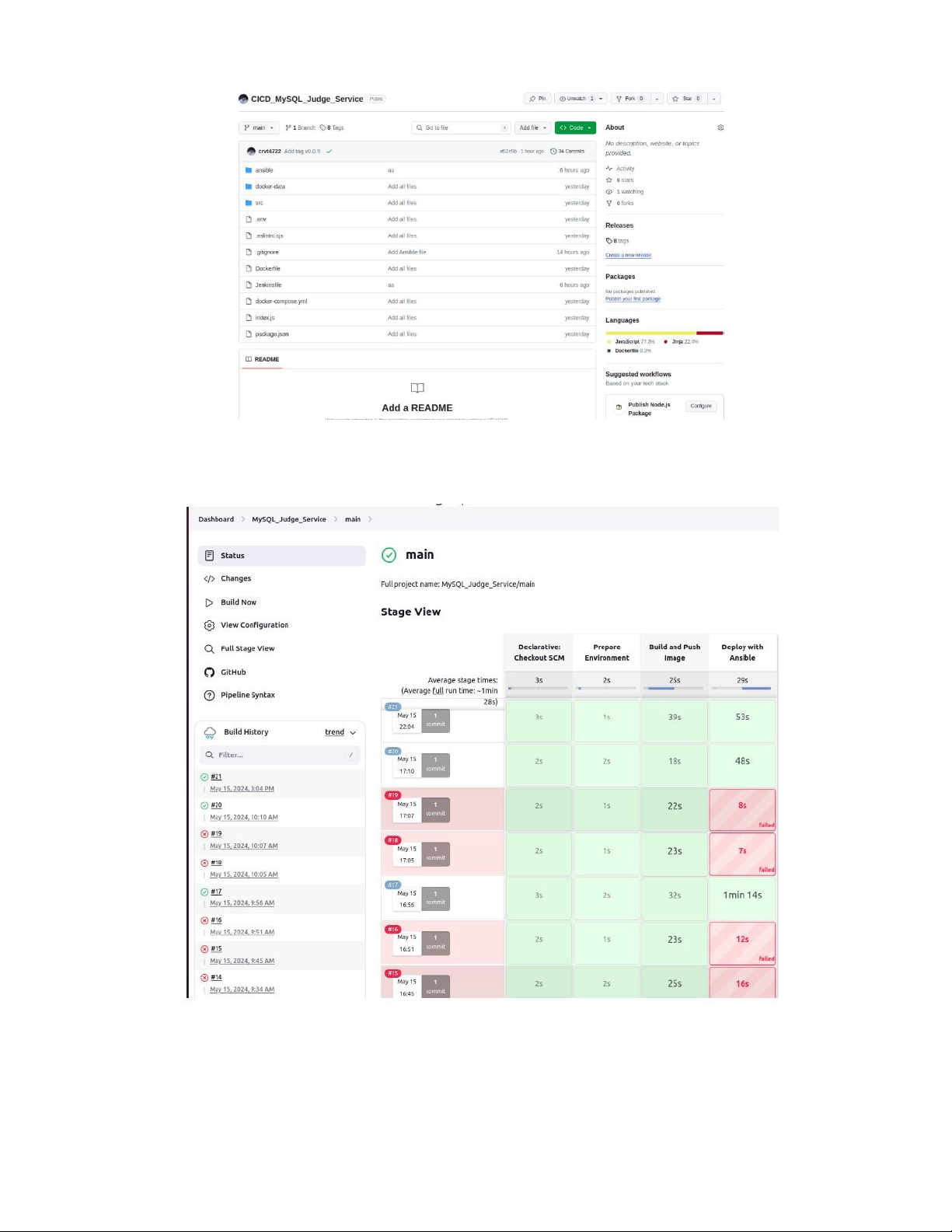Open the docker-compose.yml file
This screenshot has height=1232, width=952.
click(281, 301)
